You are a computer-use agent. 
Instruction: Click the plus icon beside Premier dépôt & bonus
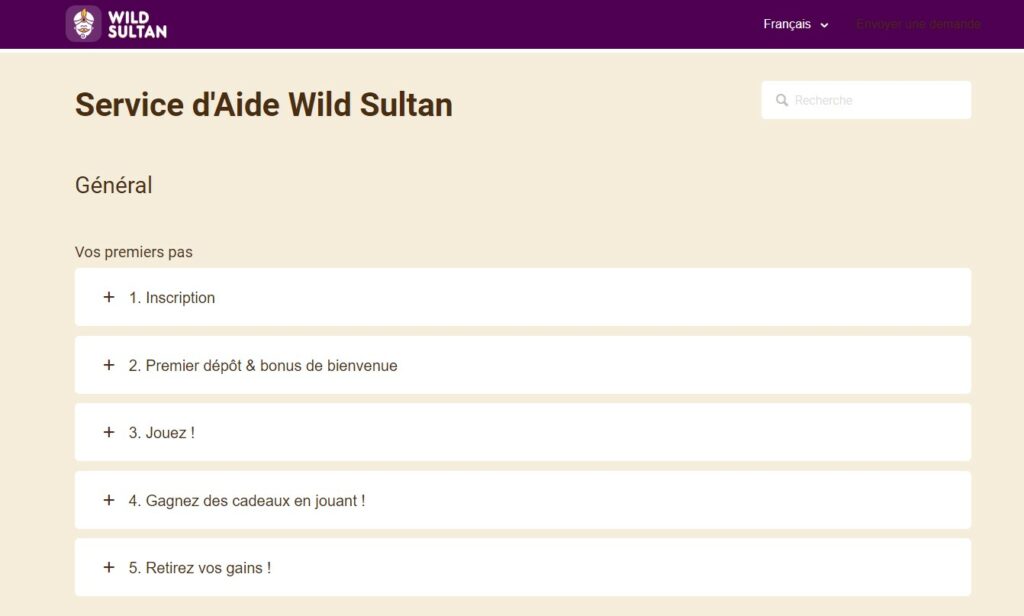click(x=109, y=365)
